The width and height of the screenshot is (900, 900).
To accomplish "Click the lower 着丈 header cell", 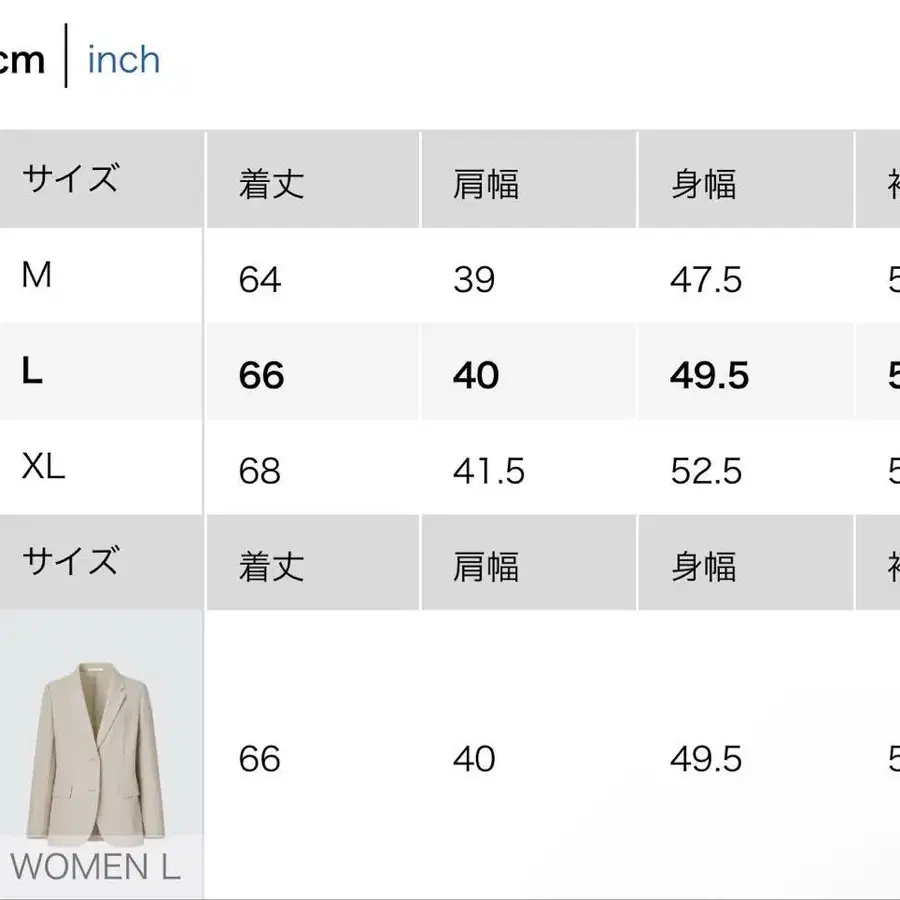I will pyautogui.click(x=271, y=567).
